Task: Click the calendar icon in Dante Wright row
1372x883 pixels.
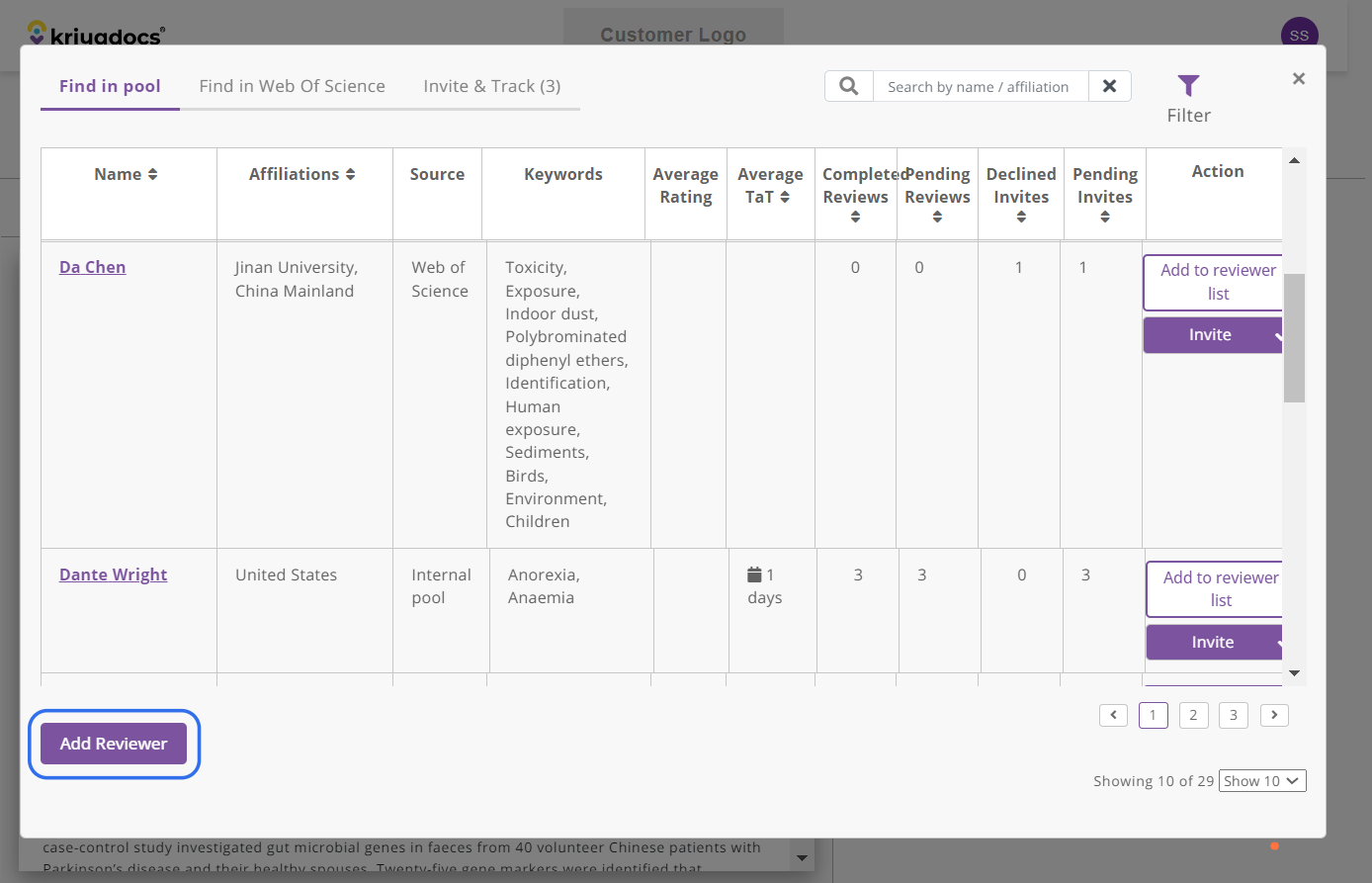Action: click(x=754, y=574)
